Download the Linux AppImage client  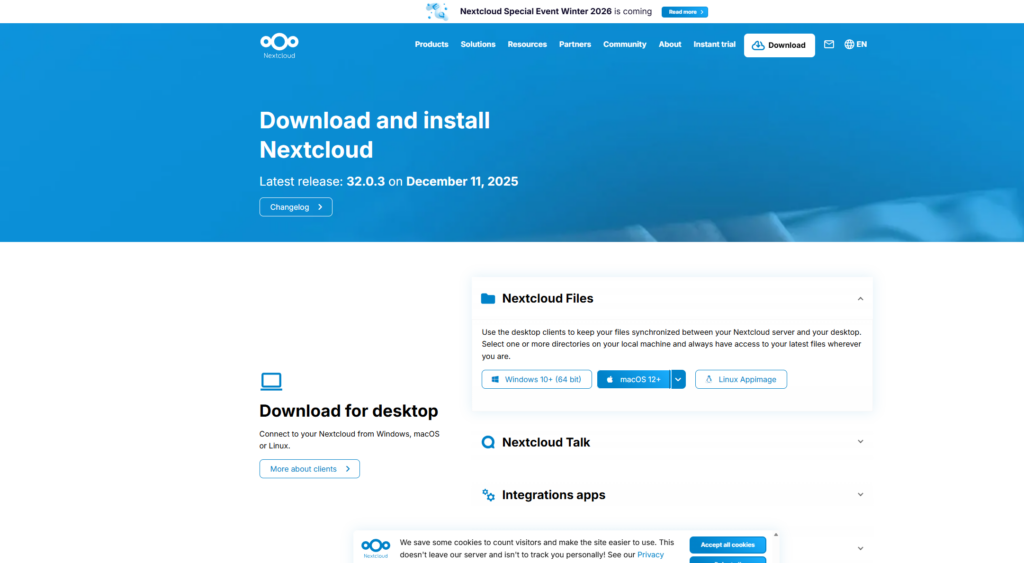[740, 380]
